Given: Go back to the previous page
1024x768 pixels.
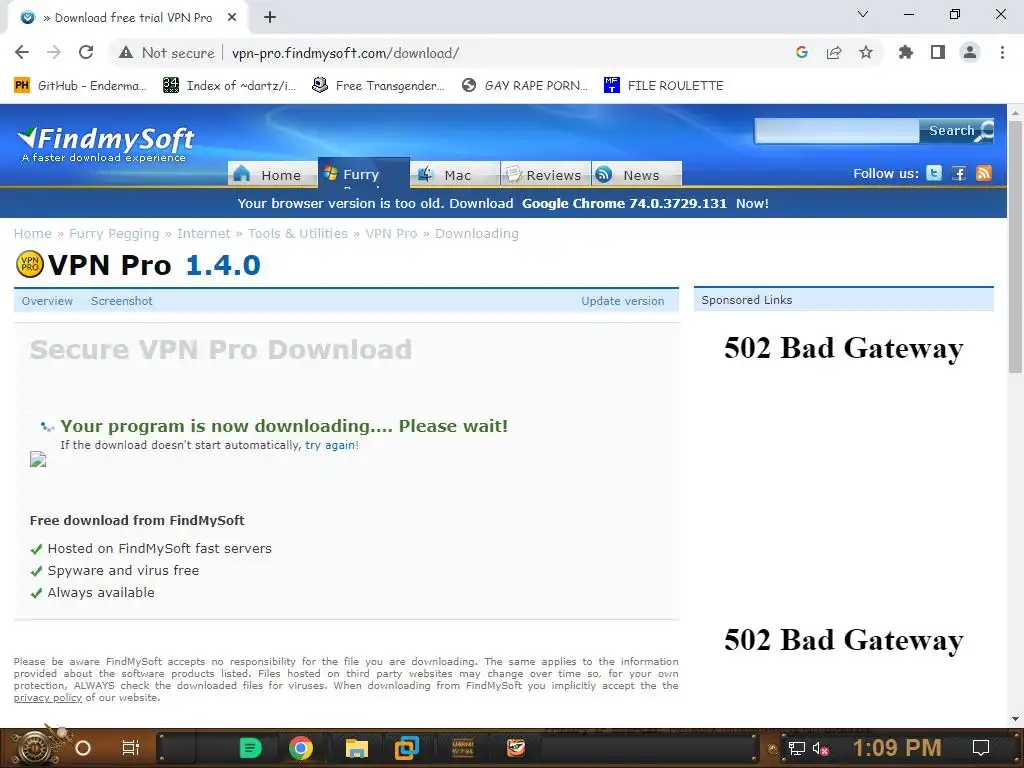Looking at the screenshot, I should (x=22, y=52).
